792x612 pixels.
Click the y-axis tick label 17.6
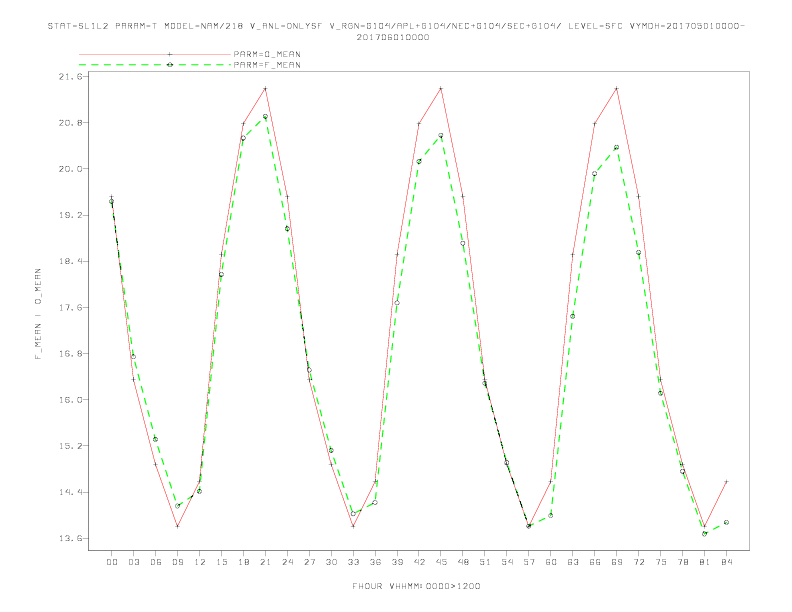point(70,308)
